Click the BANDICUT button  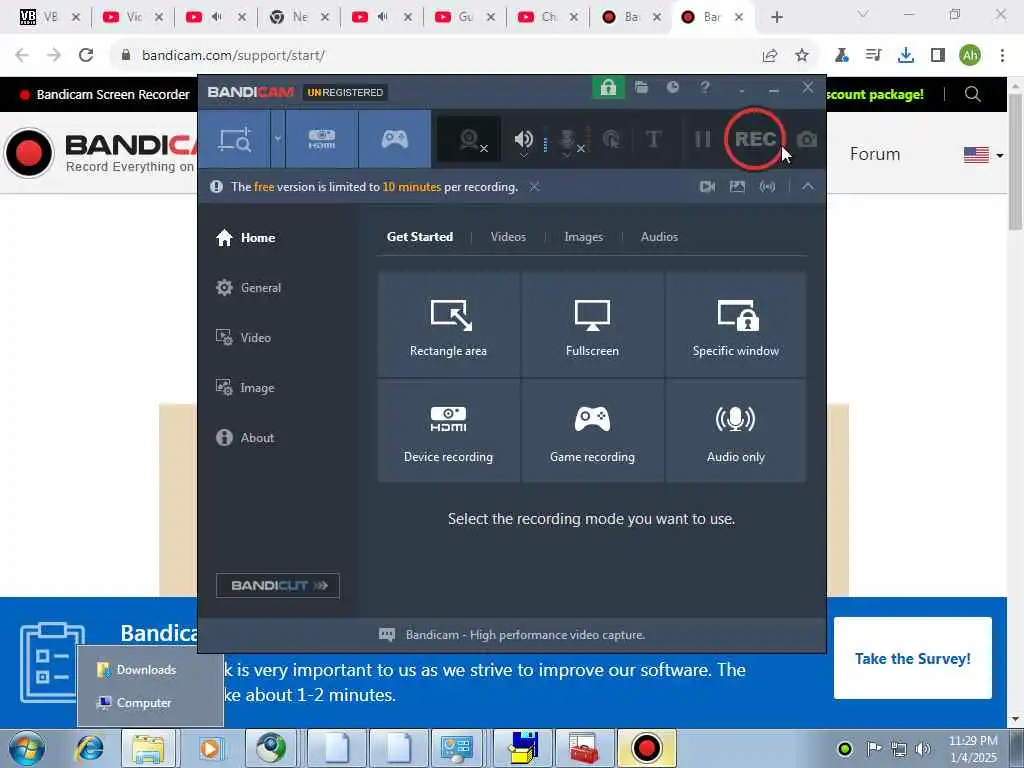click(x=278, y=585)
